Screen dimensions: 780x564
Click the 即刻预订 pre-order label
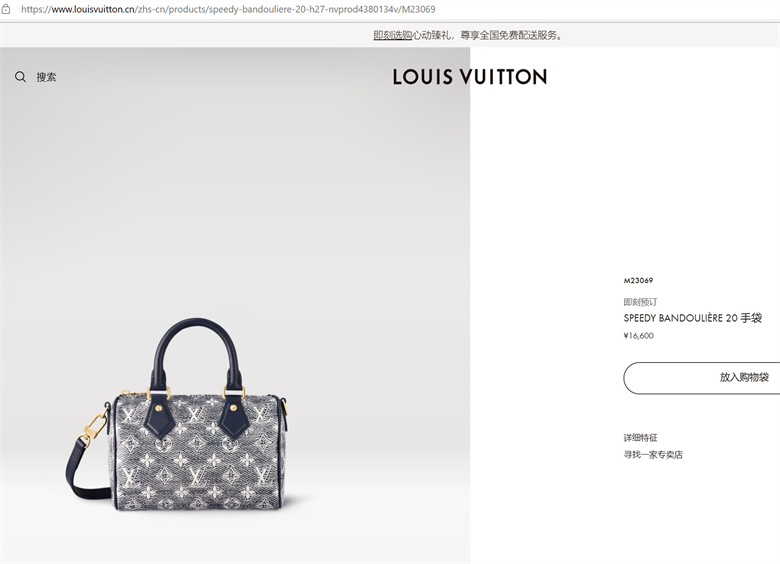point(640,302)
